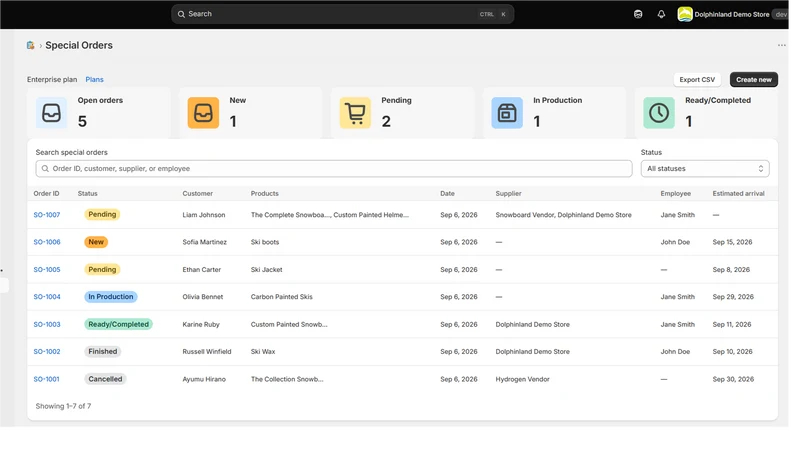Click Create new button

tap(754, 80)
